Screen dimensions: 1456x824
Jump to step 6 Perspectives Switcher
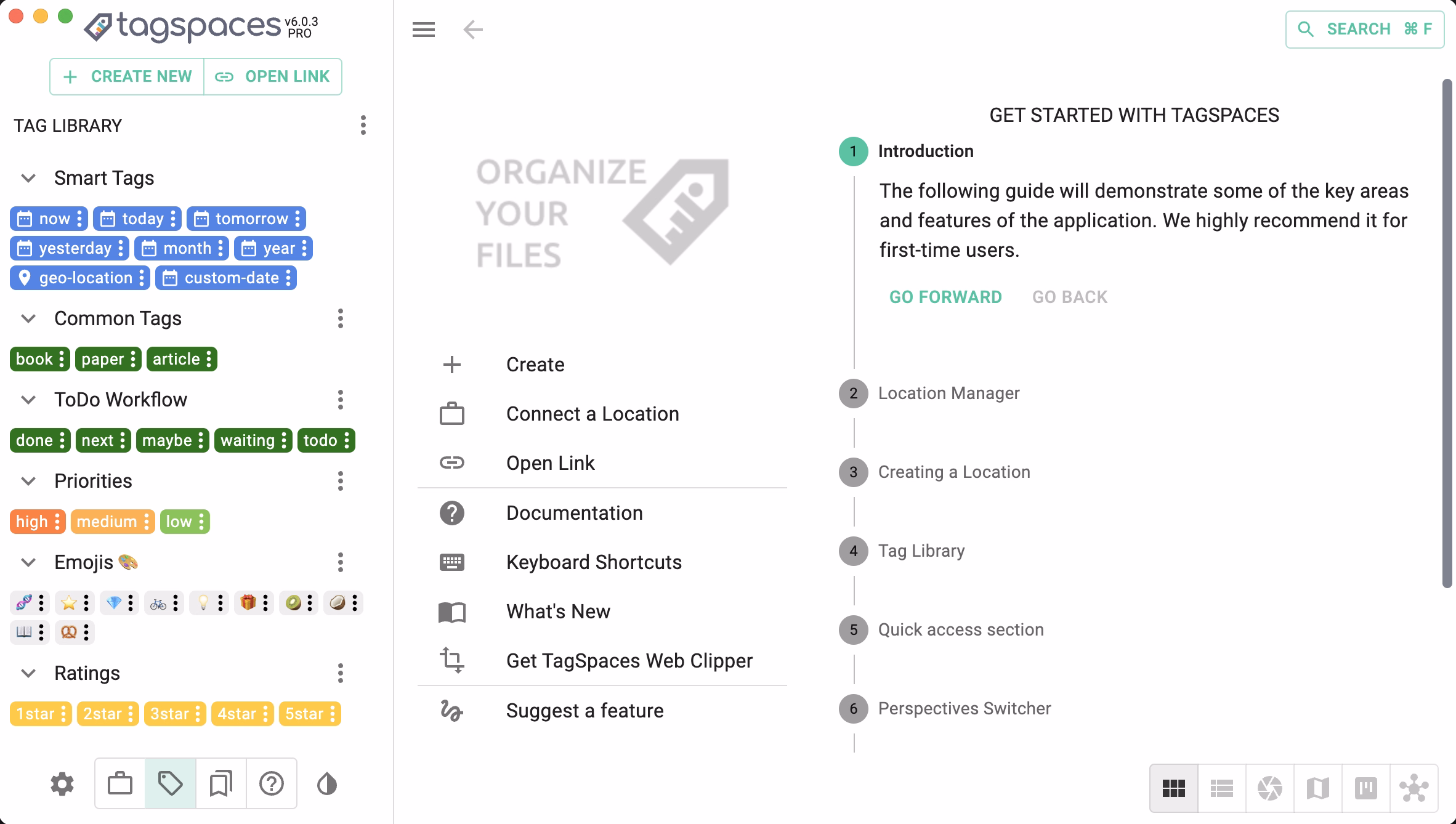coord(945,708)
